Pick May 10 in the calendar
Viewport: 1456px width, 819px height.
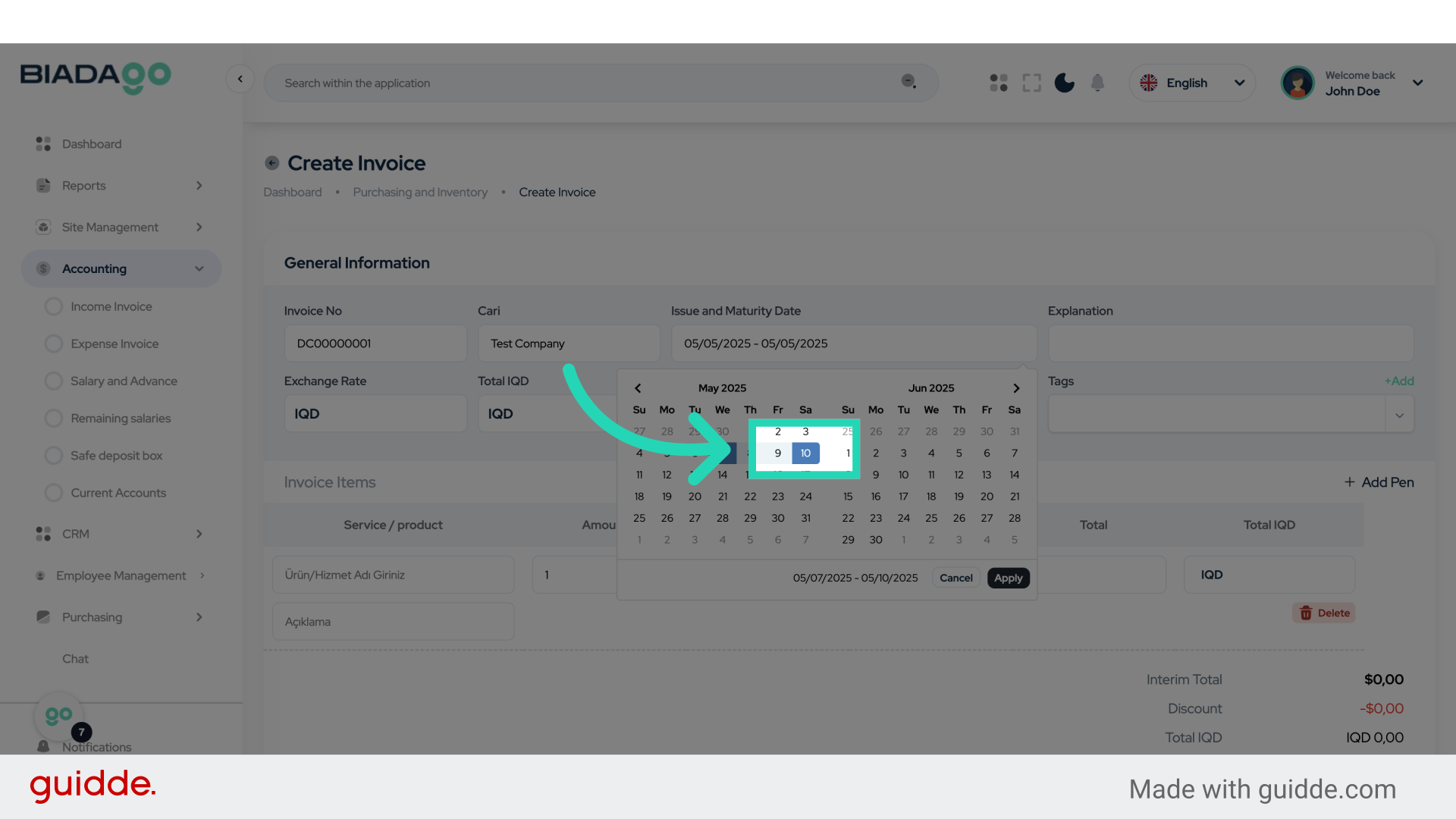[x=805, y=453]
